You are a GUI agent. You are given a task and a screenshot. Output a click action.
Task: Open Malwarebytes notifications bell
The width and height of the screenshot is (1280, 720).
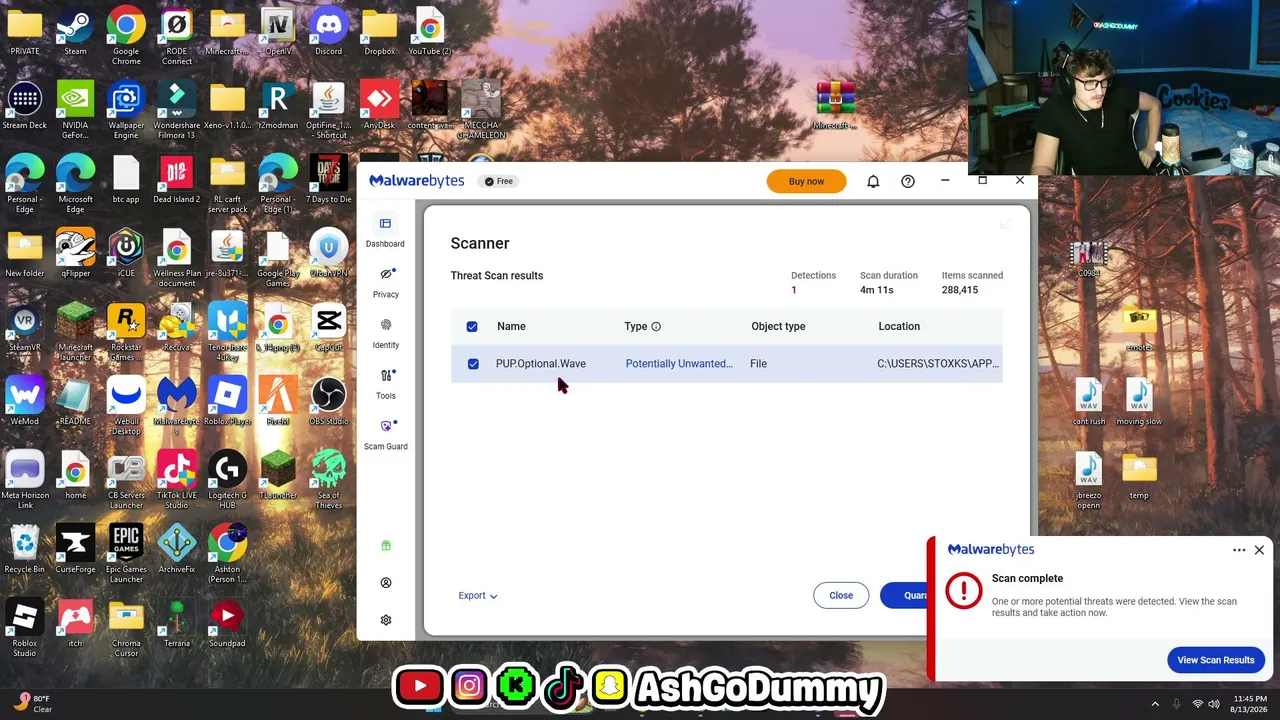(x=873, y=181)
